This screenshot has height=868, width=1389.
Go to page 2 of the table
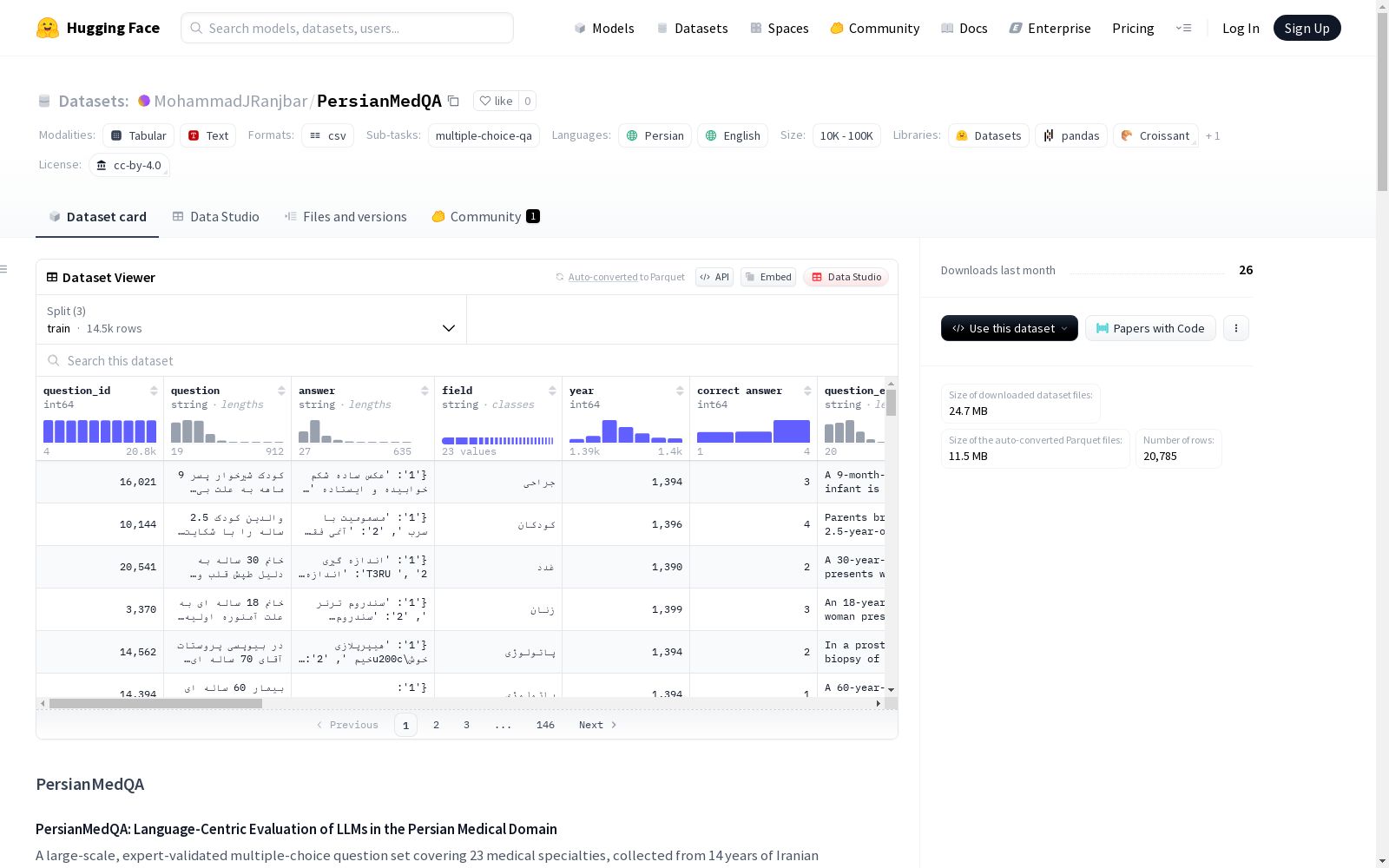pyautogui.click(x=436, y=725)
